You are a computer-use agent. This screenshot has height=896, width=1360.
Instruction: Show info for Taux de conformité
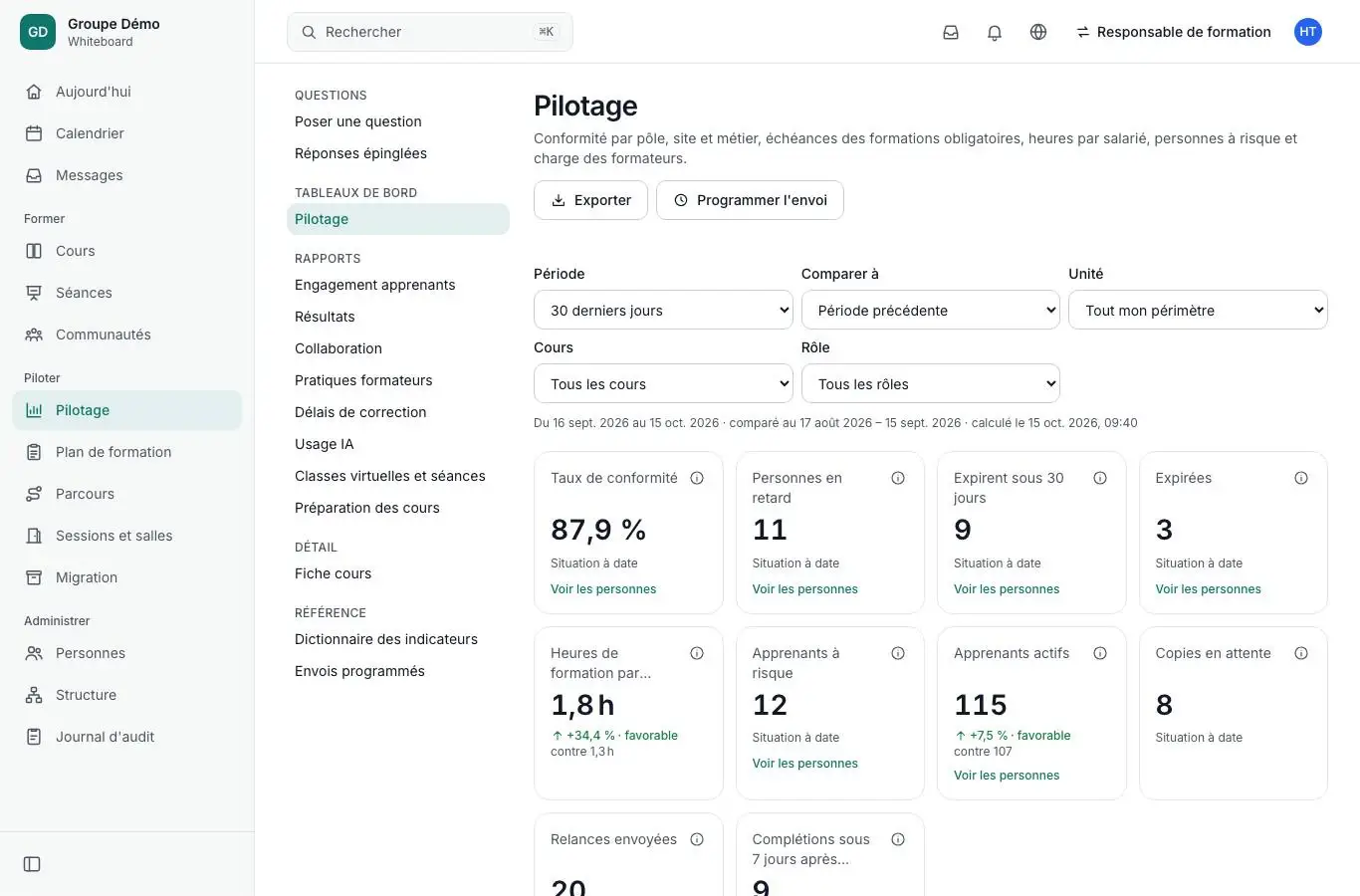tap(697, 478)
